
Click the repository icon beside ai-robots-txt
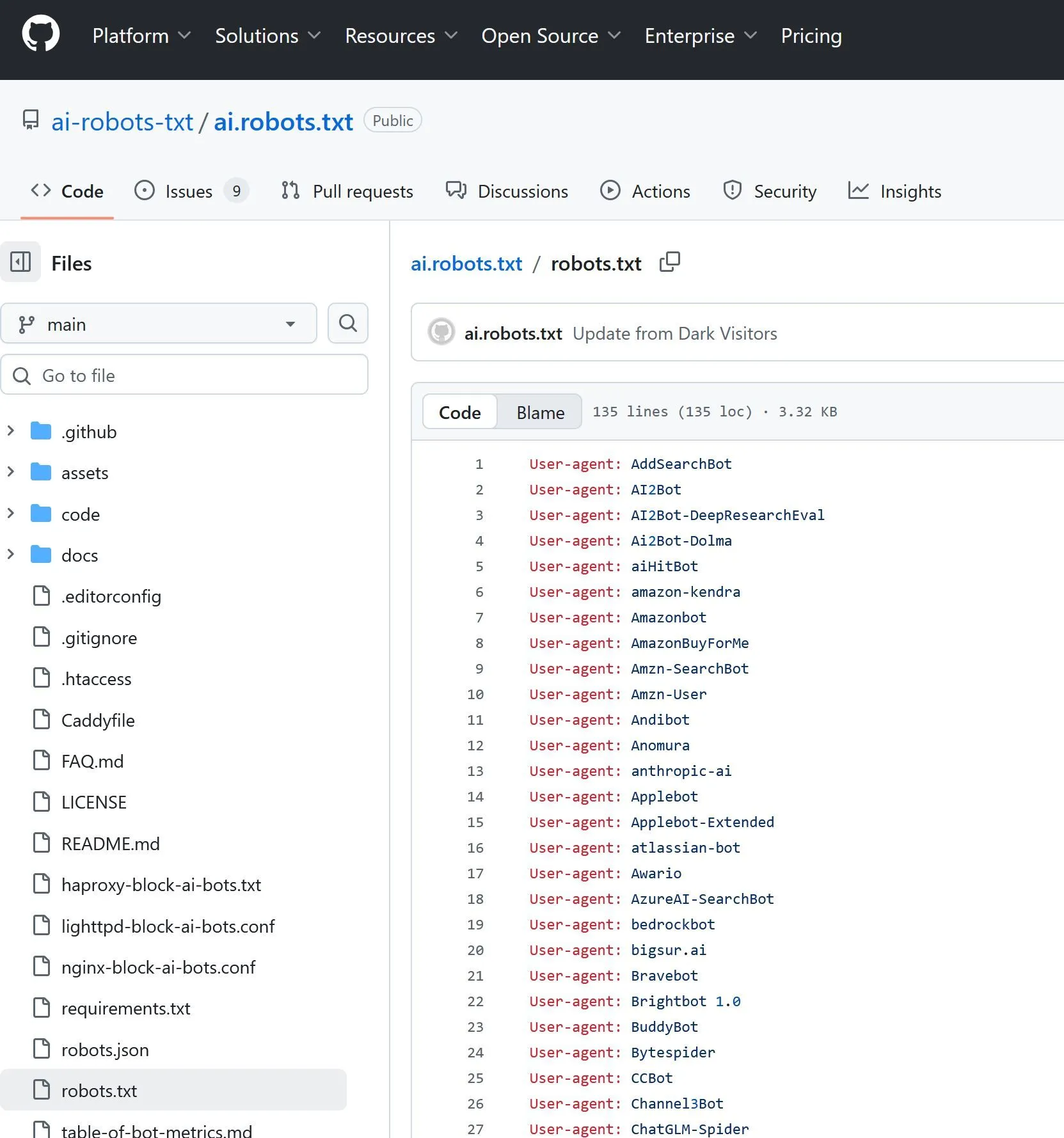pyautogui.click(x=31, y=120)
